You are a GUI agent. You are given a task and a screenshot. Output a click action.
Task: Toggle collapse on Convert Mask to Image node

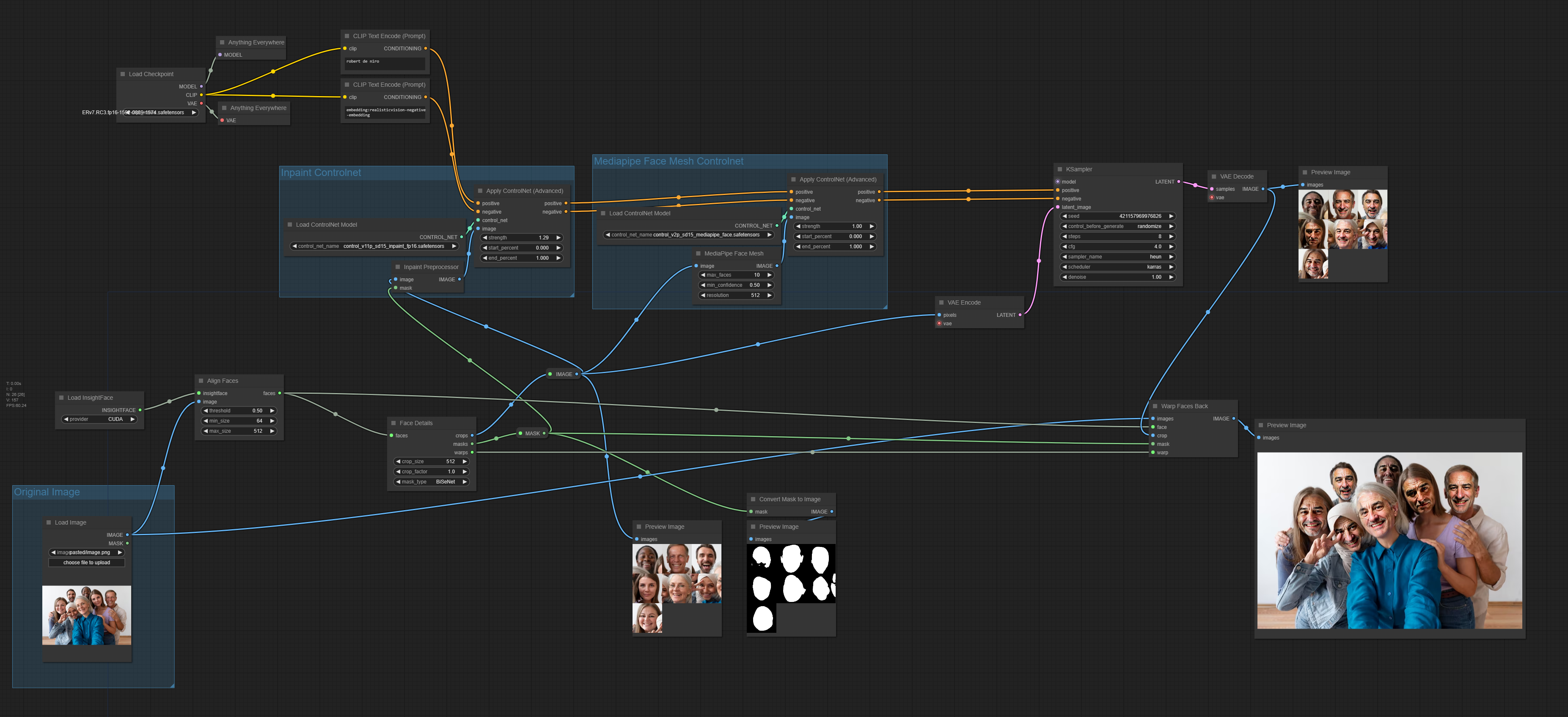pyautogui.click(x=753, y=499)
